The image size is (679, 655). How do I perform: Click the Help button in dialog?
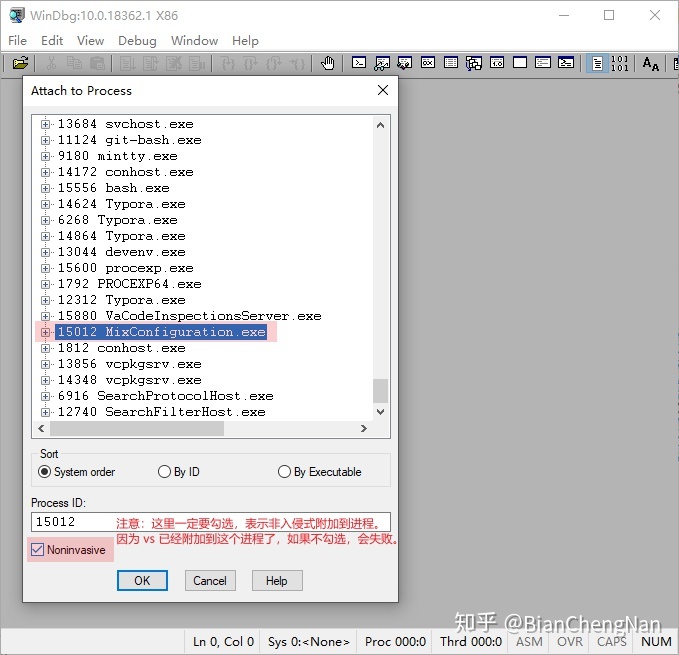pyautogui.click(x=277, y=581)
